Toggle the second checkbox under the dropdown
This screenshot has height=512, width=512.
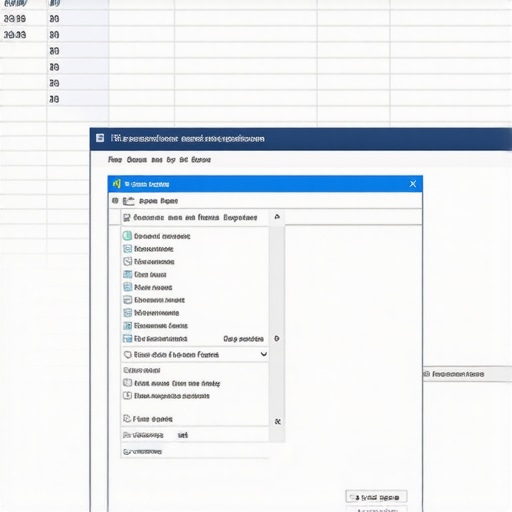point(127,395)
